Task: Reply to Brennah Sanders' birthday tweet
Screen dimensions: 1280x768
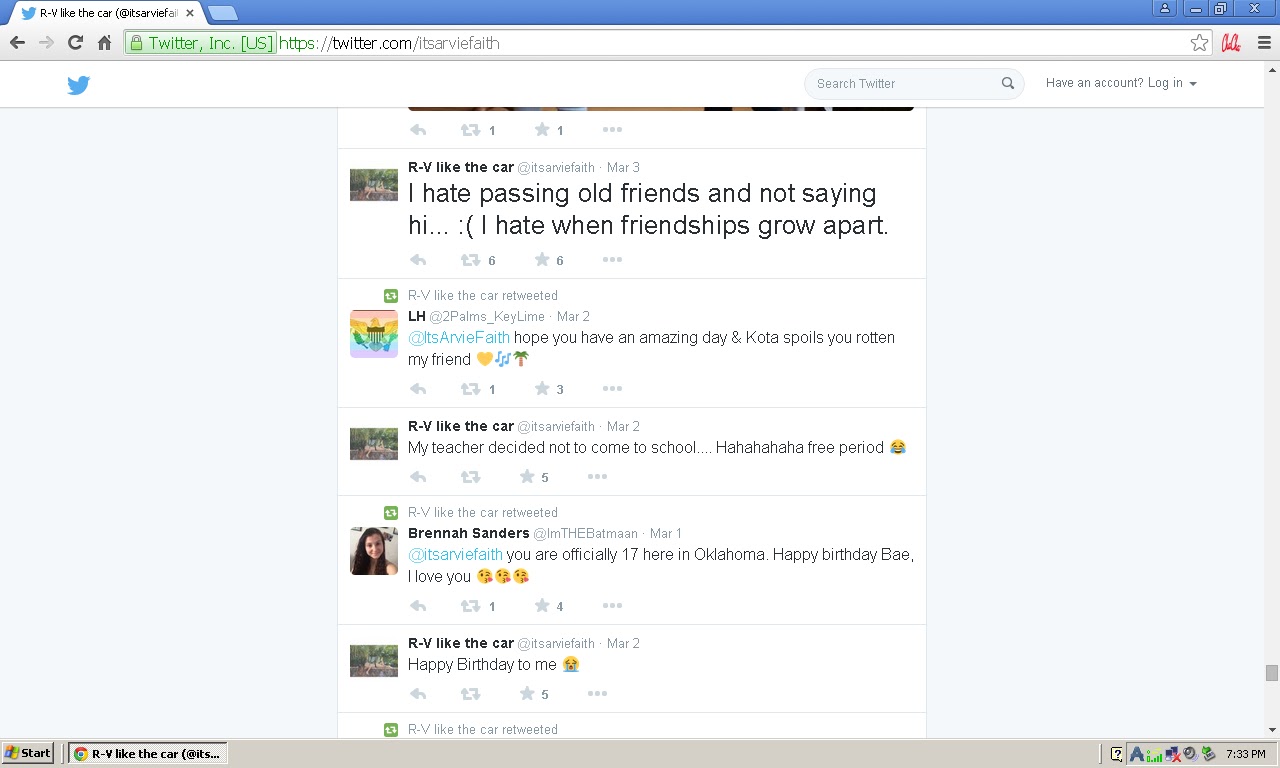Action: pyautogui.click(x=418, y=606)
